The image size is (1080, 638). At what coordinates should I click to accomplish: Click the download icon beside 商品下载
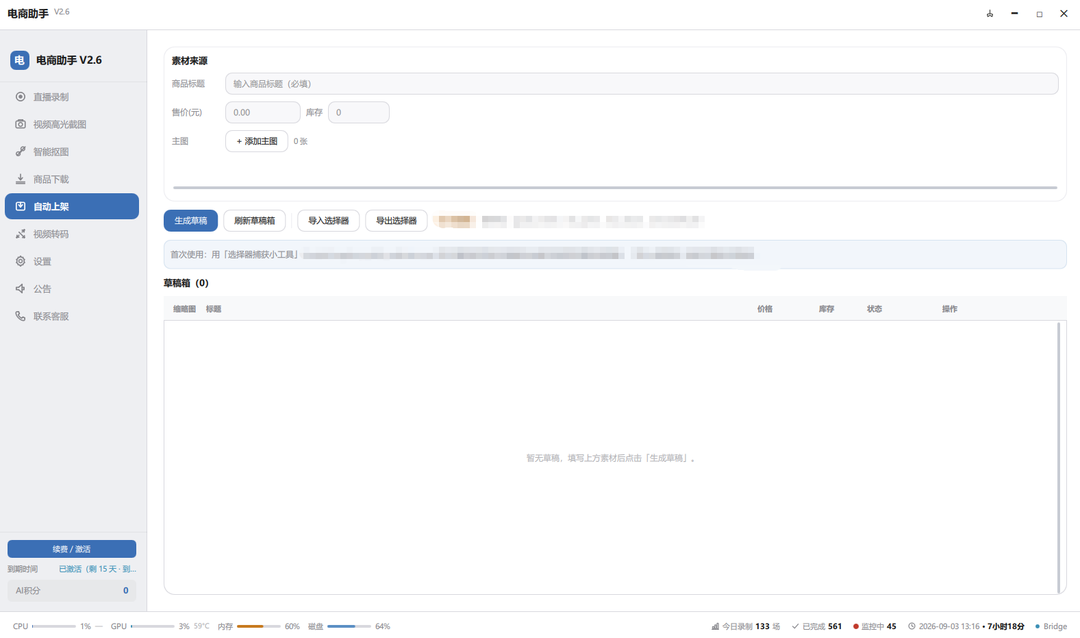point(21,179)
